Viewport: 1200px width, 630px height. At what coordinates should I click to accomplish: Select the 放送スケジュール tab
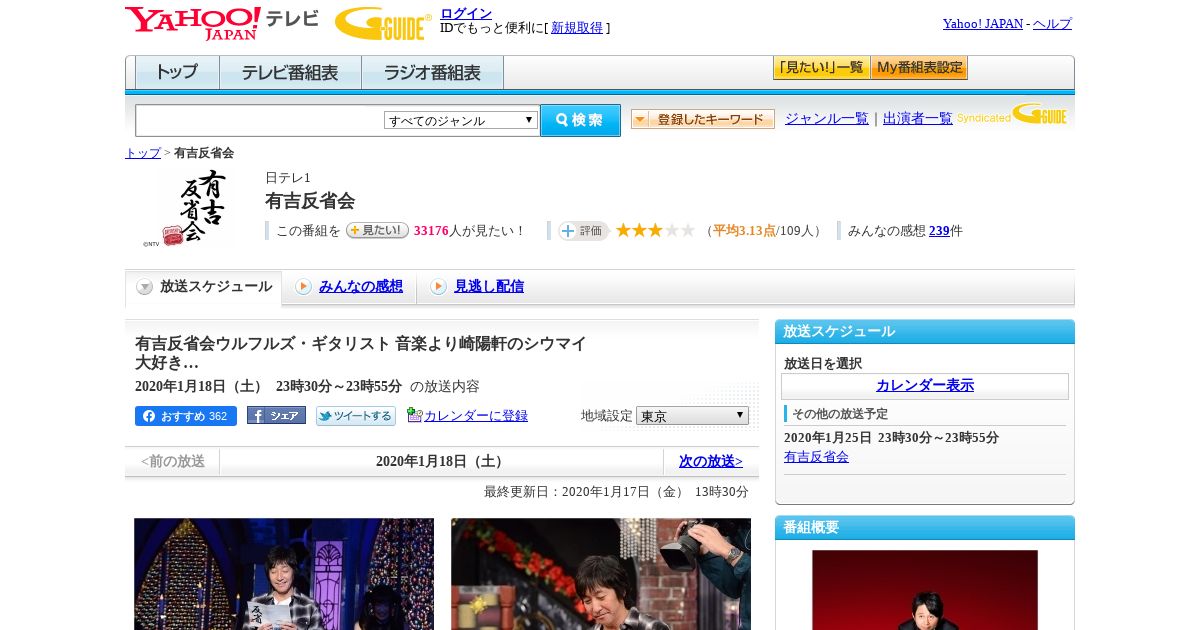click(x=204, y=287)
